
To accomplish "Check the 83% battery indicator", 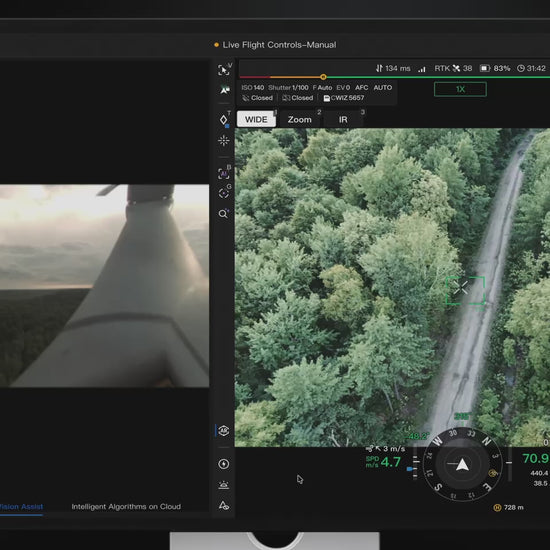I will pyautogui.click(x=495, y=68).
